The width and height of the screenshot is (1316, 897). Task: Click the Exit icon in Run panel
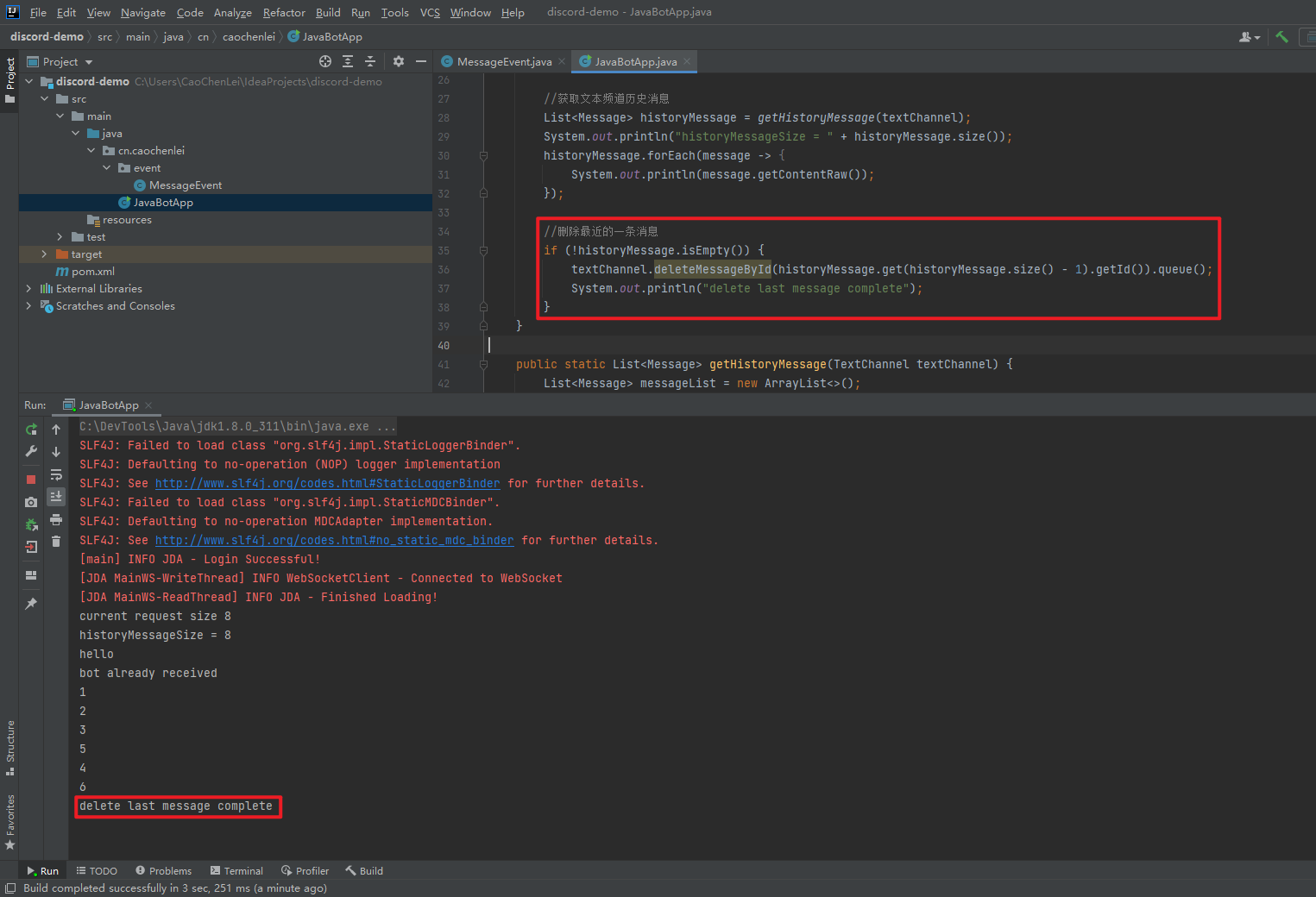coord(31,547)
